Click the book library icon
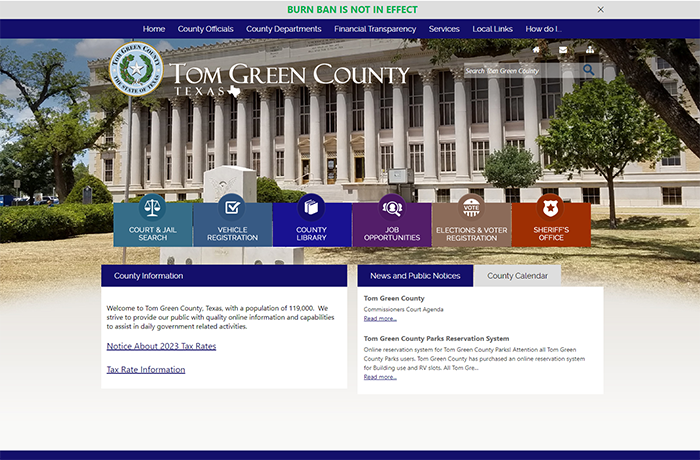This screenshot has height=460, width=700. [x=311, y=207]
